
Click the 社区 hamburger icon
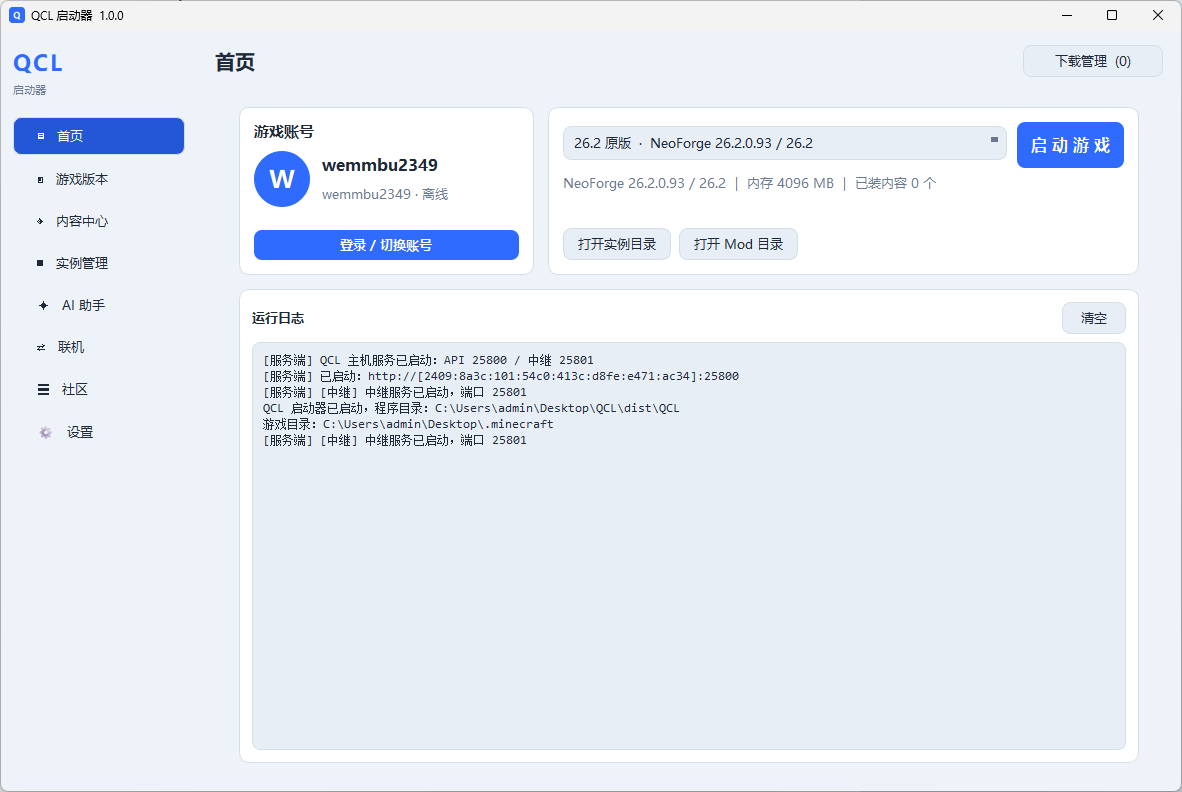[x=44, y=390]
